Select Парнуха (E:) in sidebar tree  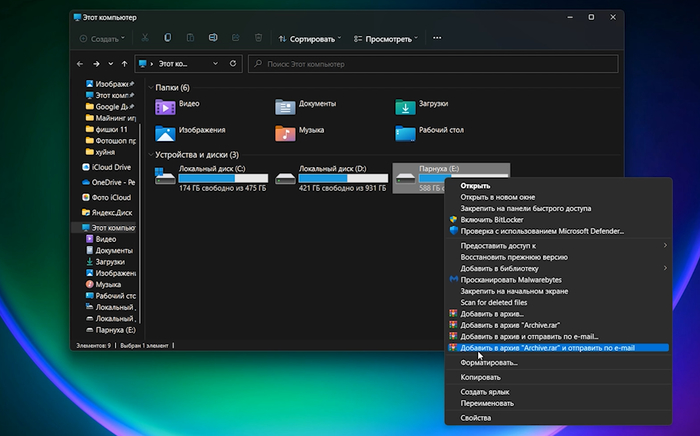tap(110, 330)
